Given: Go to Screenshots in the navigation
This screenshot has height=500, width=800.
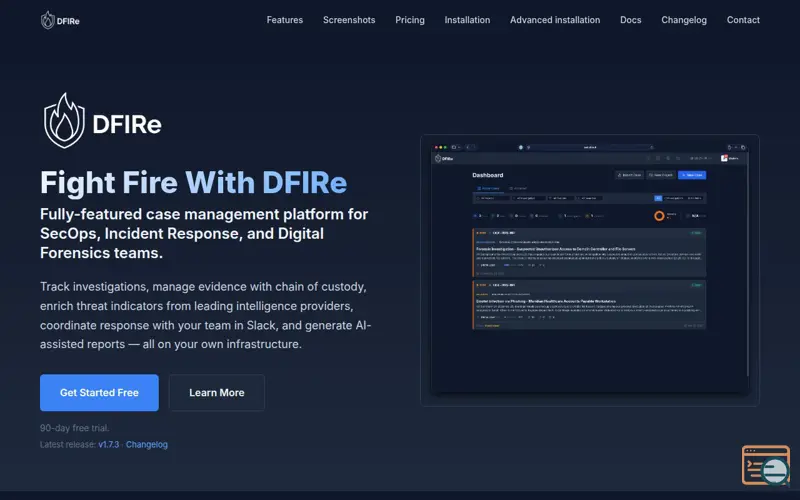Looking at the screenshot, I should (x=349, y=20).
